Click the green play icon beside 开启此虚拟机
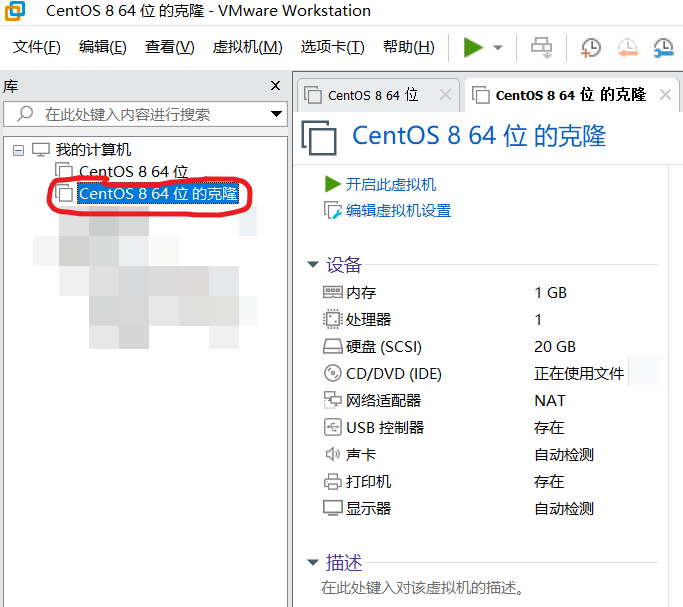The height and width of the screenshot is (607, 683). tap(333, 184)
